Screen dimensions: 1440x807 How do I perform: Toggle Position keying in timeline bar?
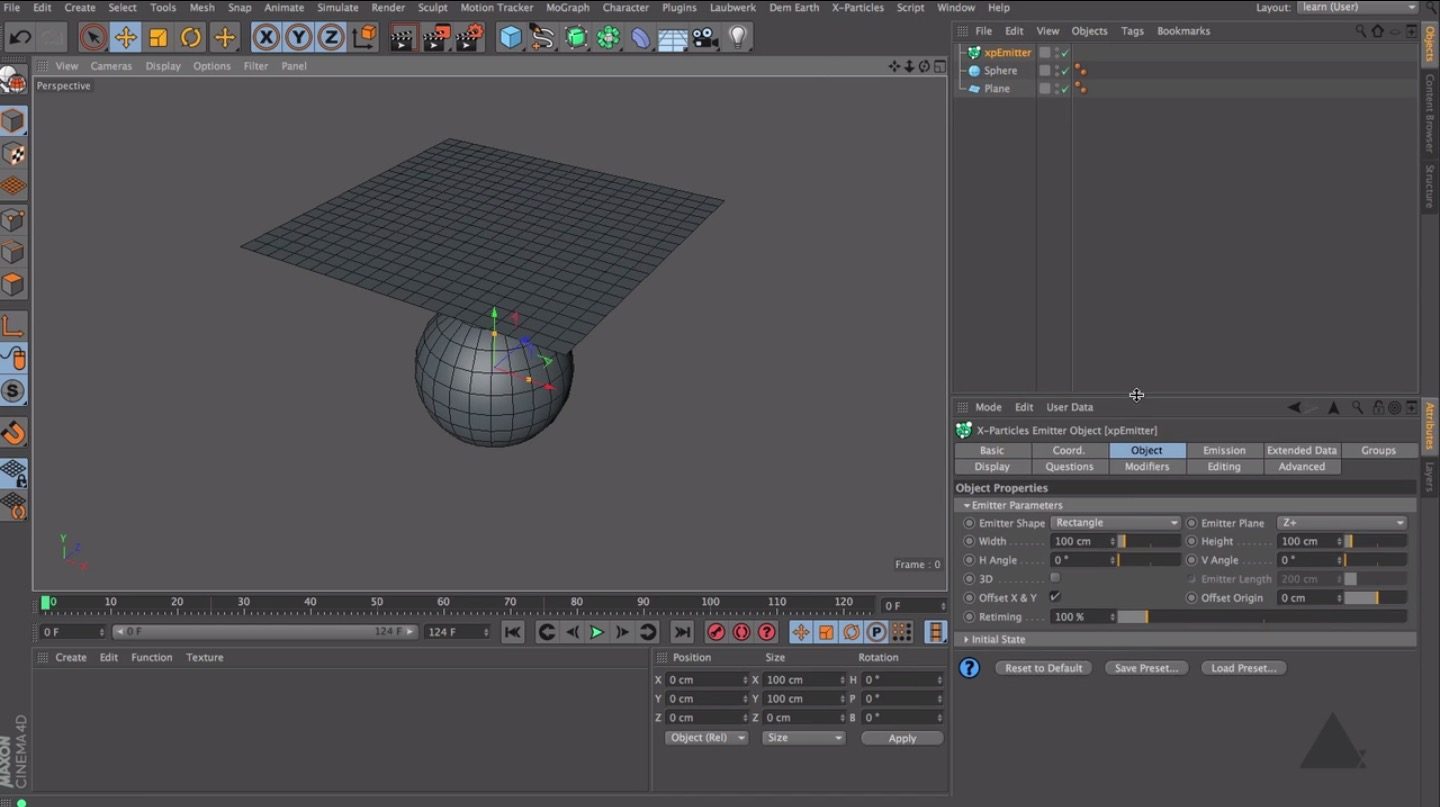click(x=801, y=632)
